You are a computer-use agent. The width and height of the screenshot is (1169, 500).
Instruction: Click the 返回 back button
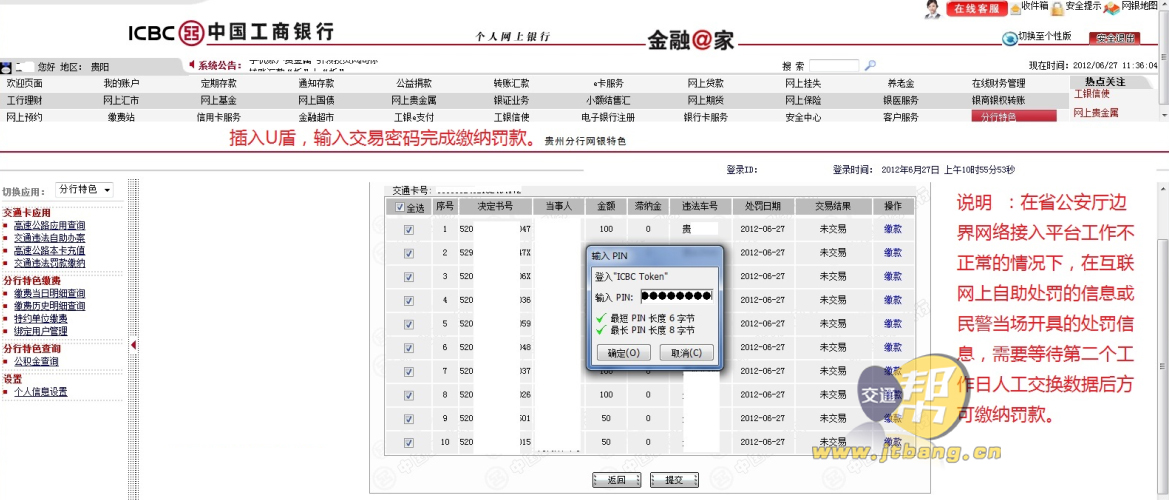pyautogui.click(x=617, y=480)
